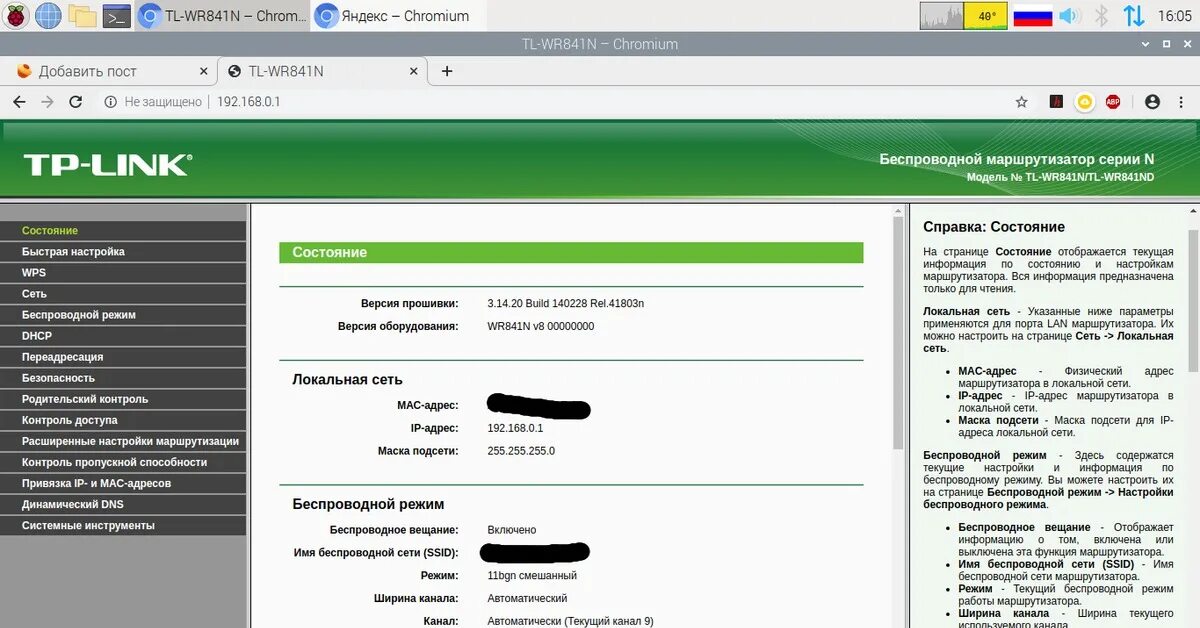
Task: Launch the web browser globe icon in taskbar
Action: point(48,15)
